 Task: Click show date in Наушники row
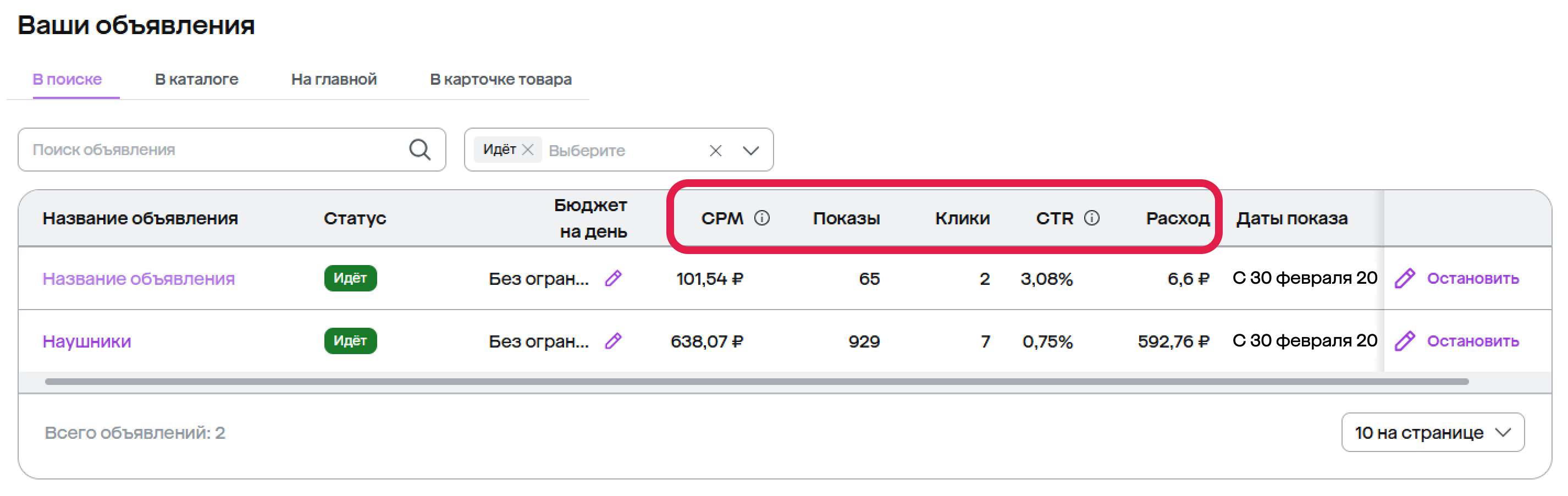coord(1305,341)
